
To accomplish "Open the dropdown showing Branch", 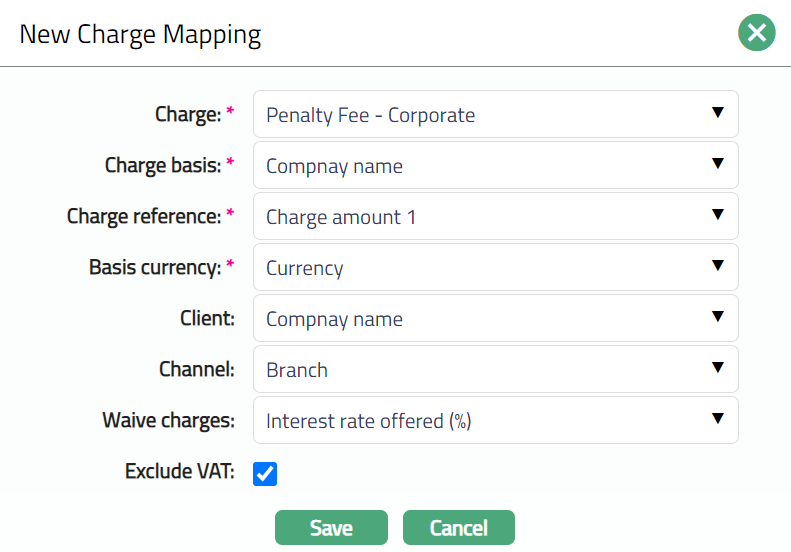I will point(480,370).
